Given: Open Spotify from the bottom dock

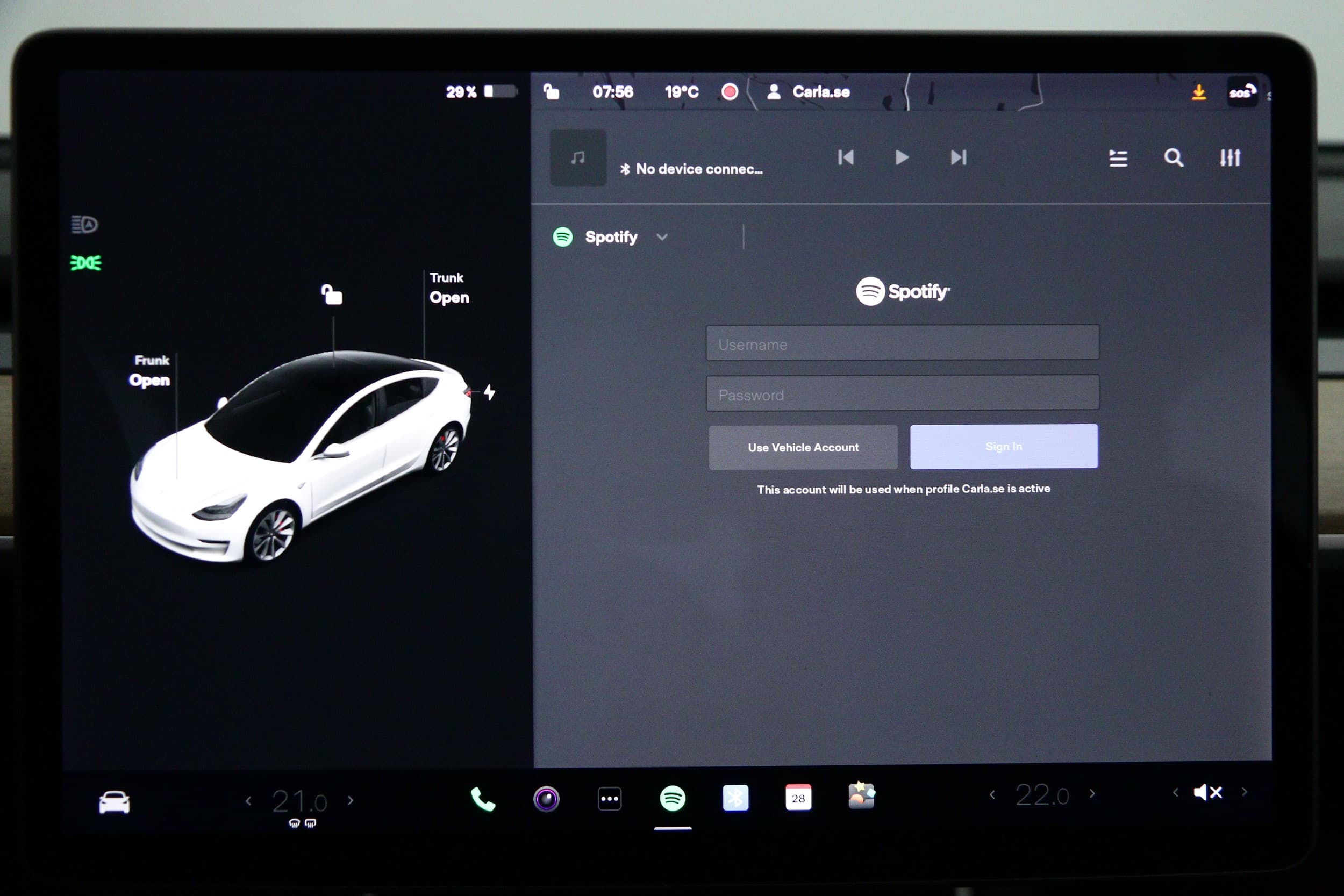Looking at the screenshot, I should click(x=673, y=798).
